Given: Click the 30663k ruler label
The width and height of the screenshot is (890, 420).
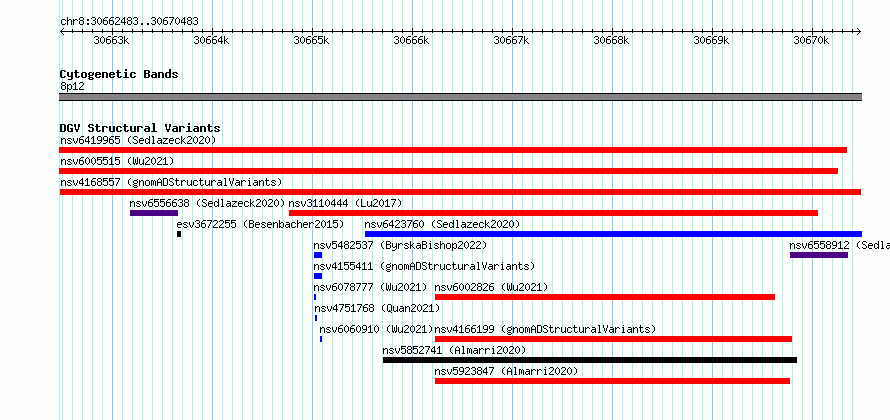Looking at the screenshot, I should 112,40.
